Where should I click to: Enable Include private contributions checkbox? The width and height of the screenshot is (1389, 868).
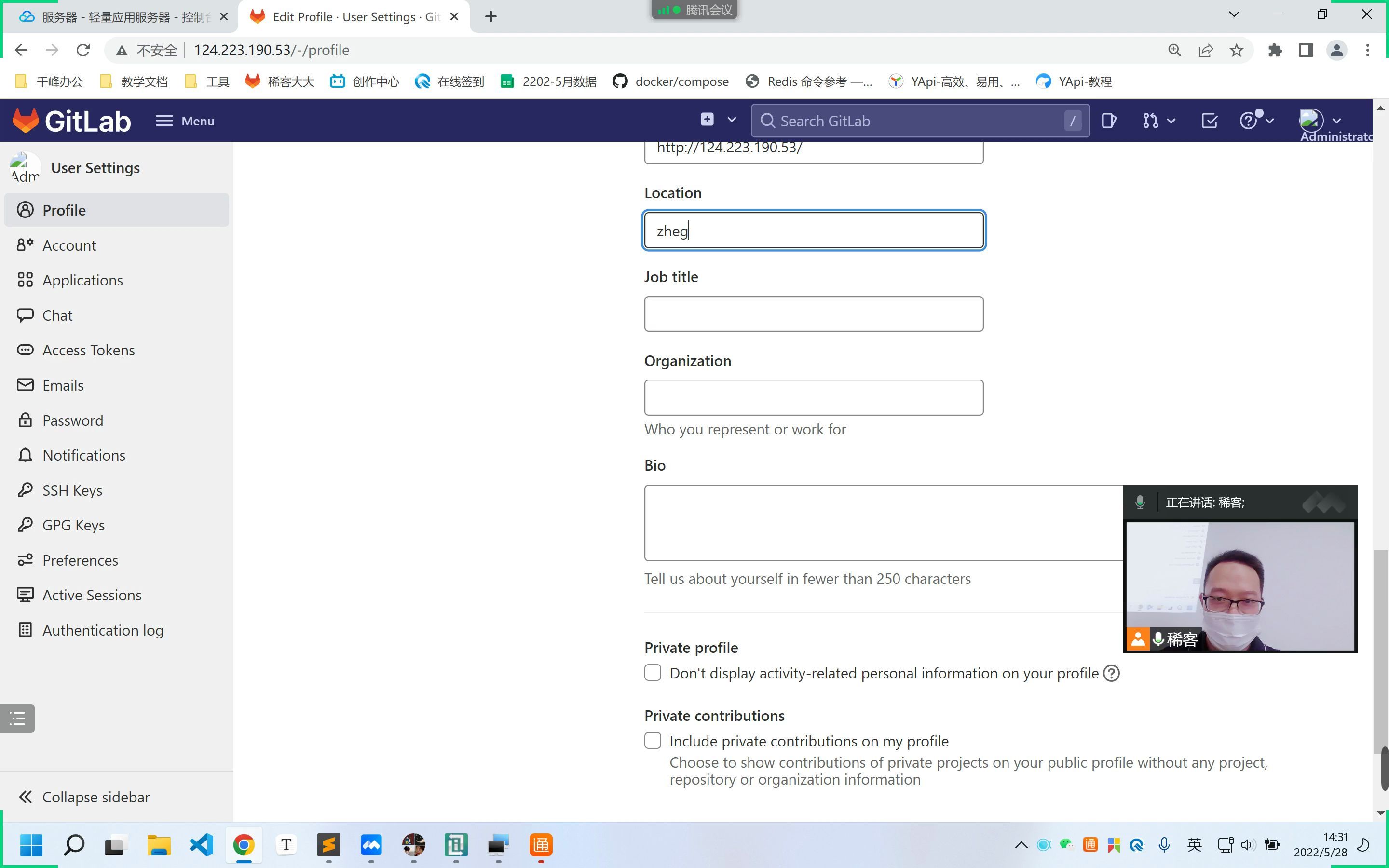652,740
